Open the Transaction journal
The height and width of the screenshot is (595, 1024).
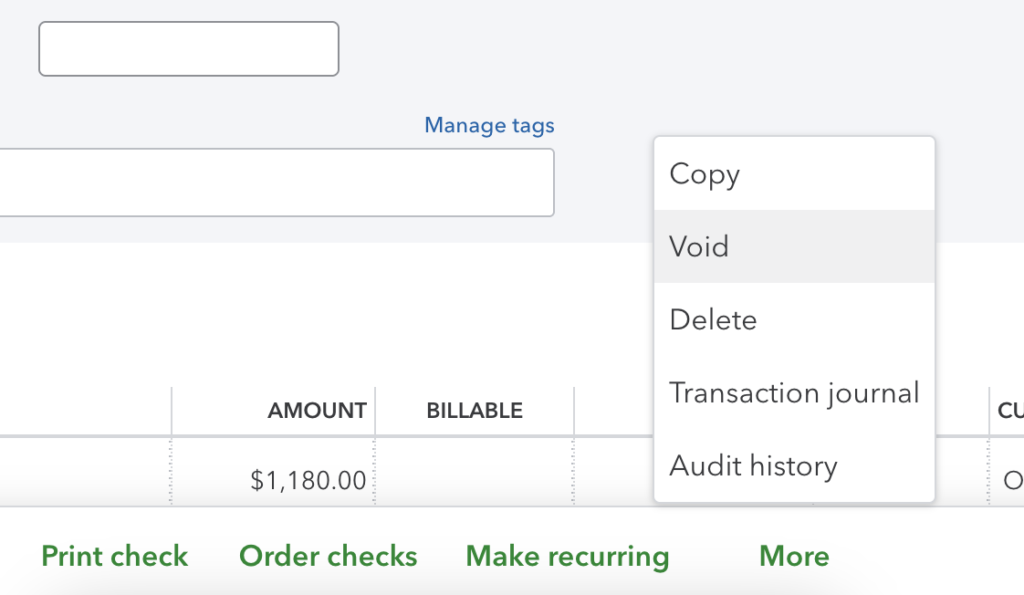[x=793, y=392]
